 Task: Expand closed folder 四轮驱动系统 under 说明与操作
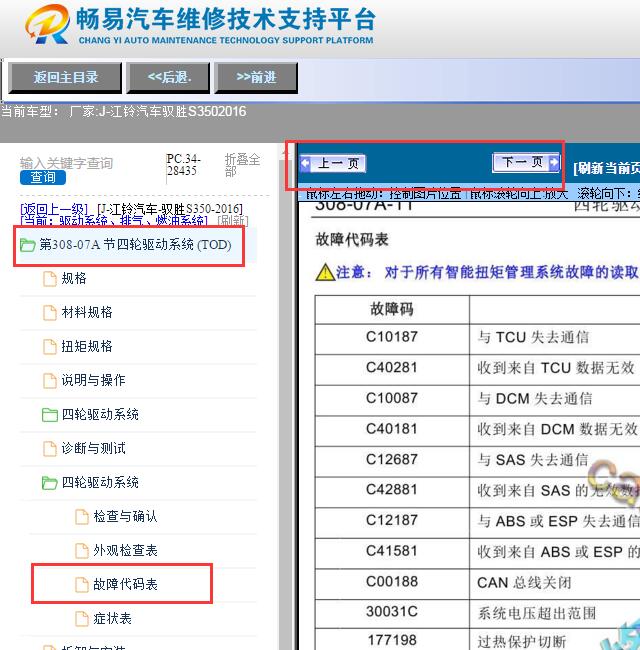pyautogui.click(x=50, y=415)
